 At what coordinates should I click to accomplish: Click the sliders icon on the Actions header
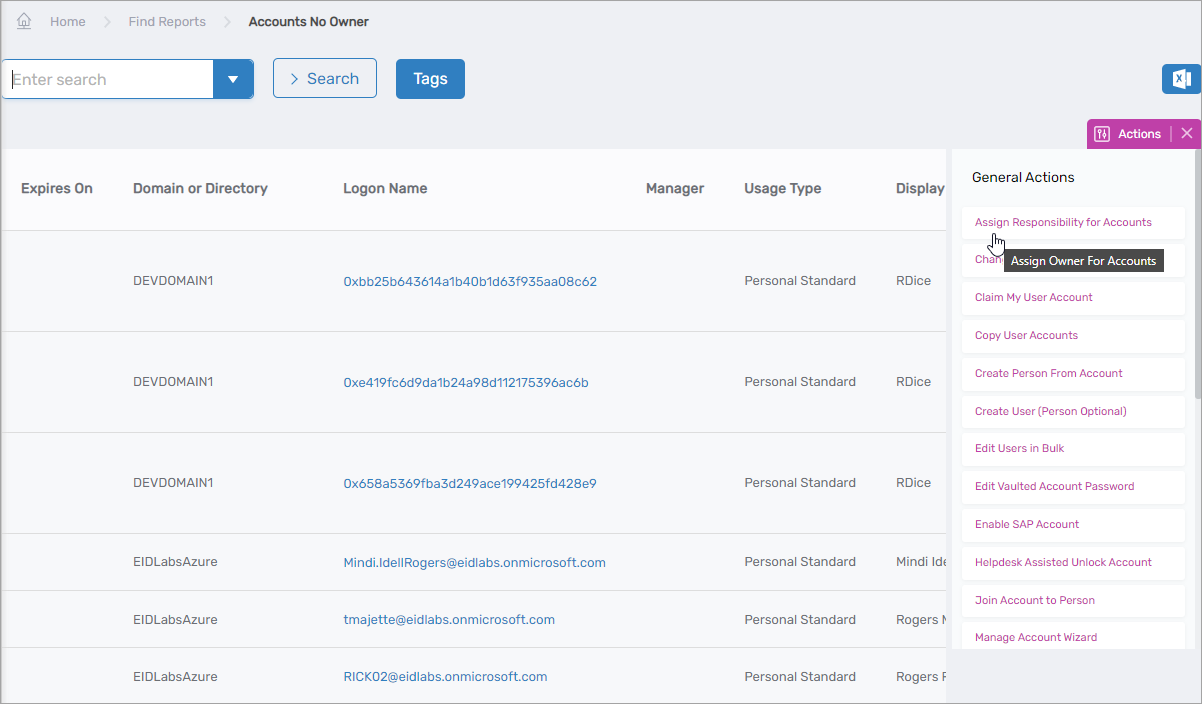(1102, 133)
